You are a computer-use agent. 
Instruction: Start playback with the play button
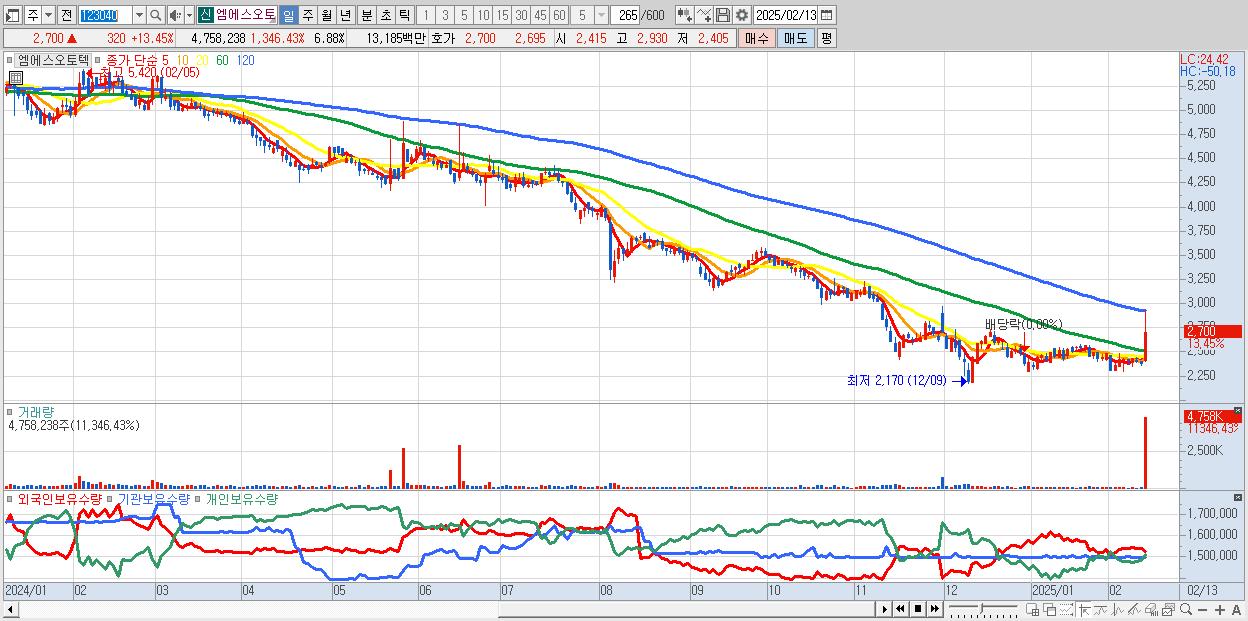click(x=885, y=609)
